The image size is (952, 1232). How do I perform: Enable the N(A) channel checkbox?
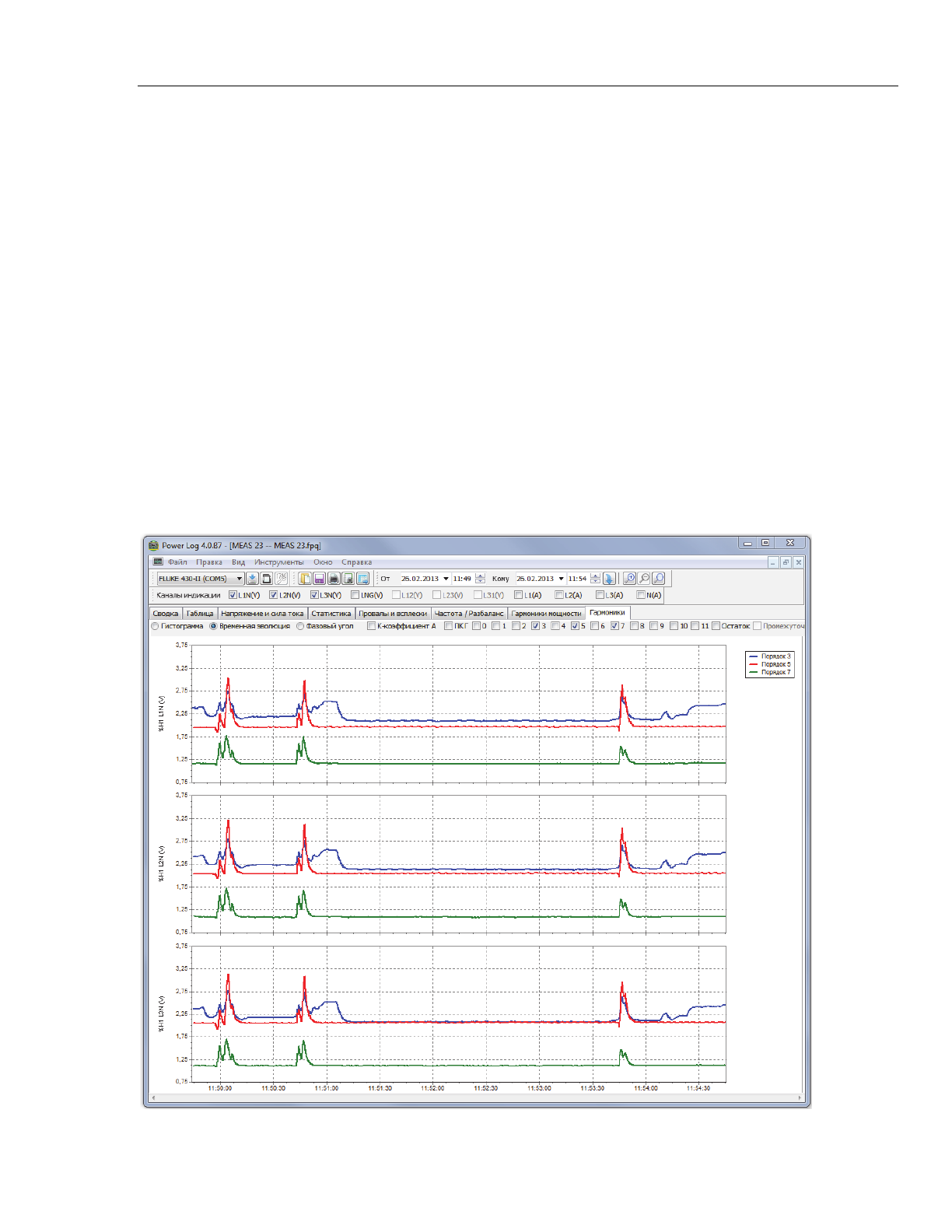tap(641, 595)
